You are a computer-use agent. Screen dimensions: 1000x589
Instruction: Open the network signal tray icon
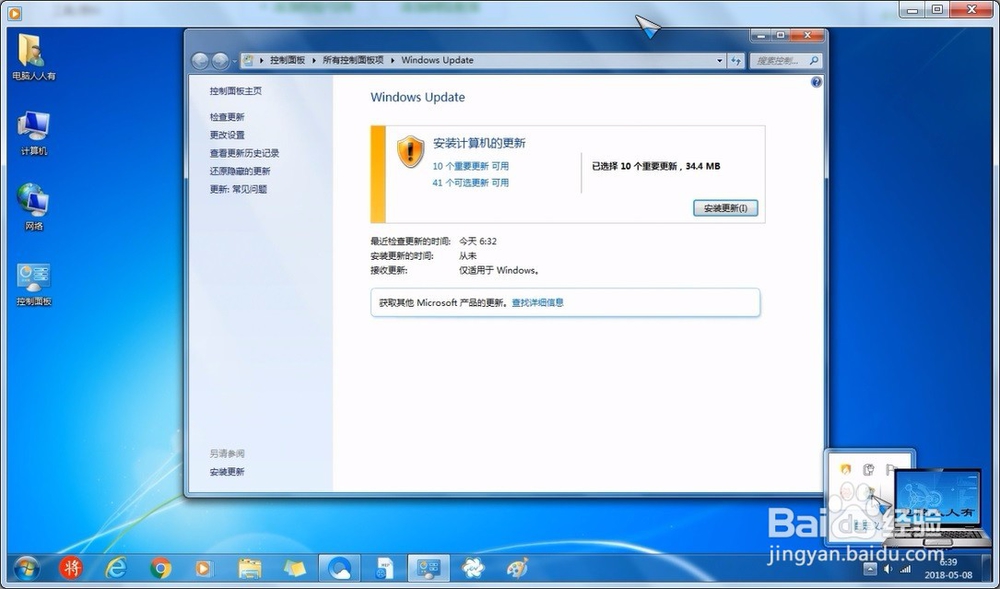(905, 569)
